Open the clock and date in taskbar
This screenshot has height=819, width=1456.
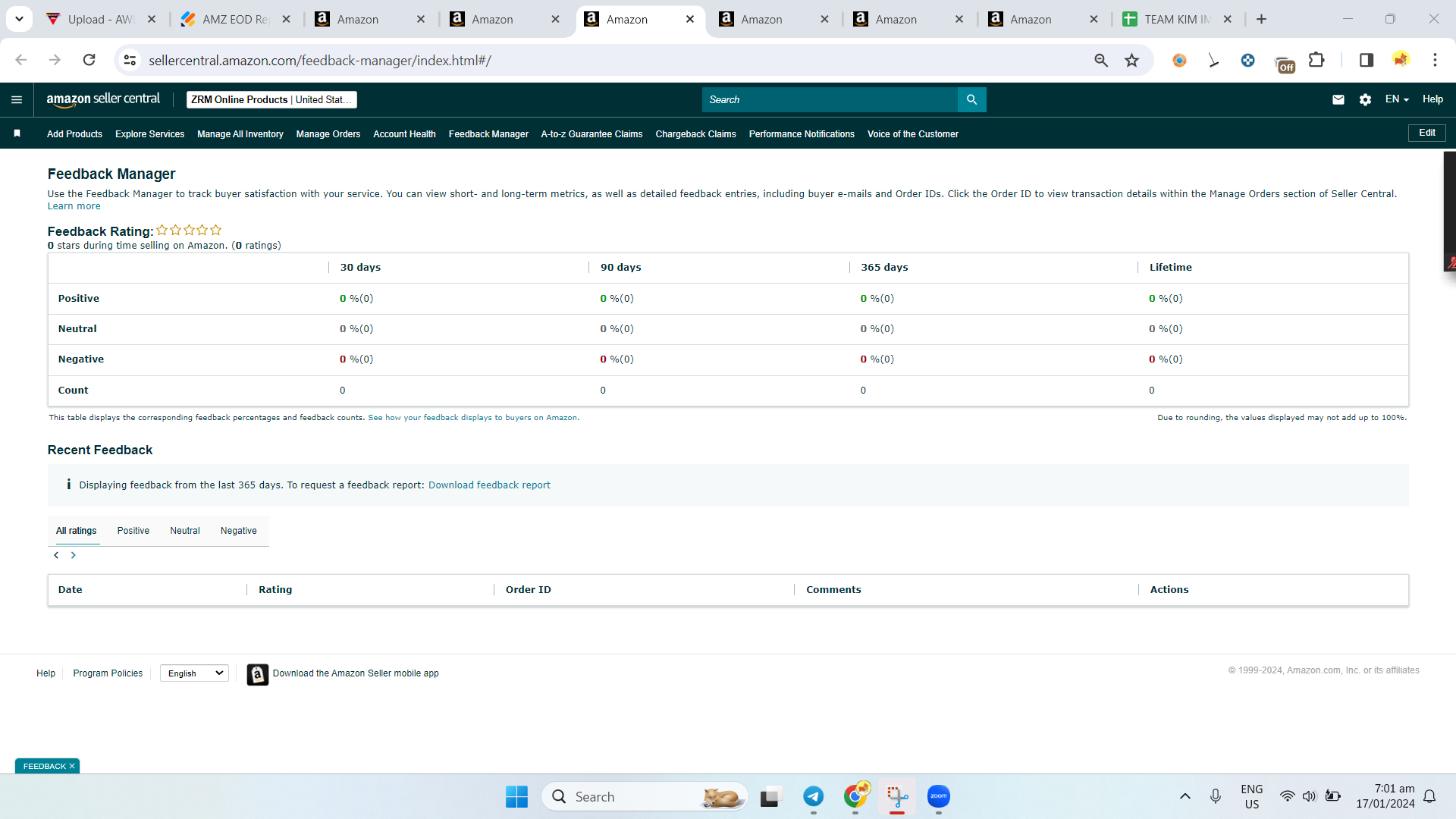coord(1385,796)
